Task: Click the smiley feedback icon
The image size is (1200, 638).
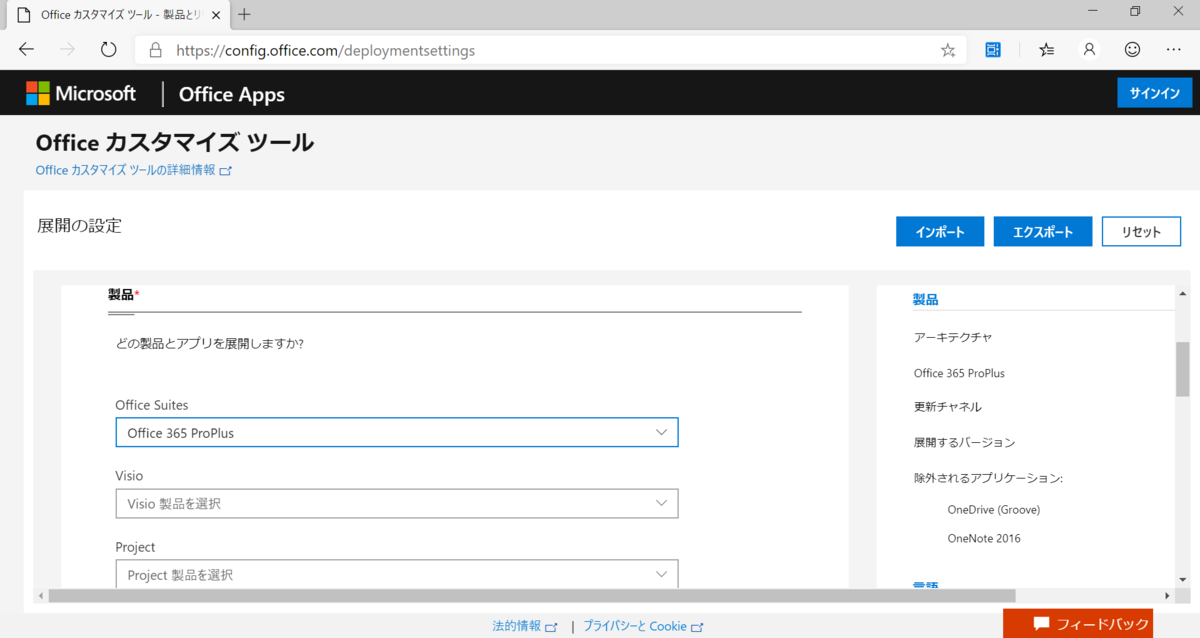Action: tap(1132, 49)
